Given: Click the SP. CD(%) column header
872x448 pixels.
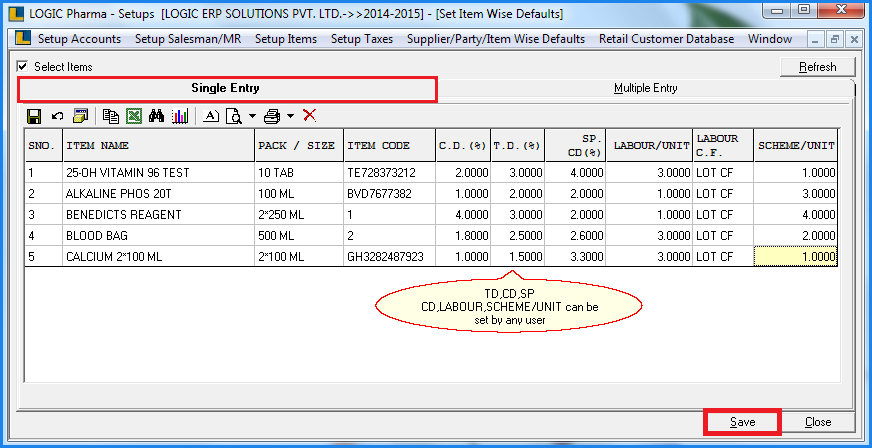Looking at the screenshot, I should [576, 146].
